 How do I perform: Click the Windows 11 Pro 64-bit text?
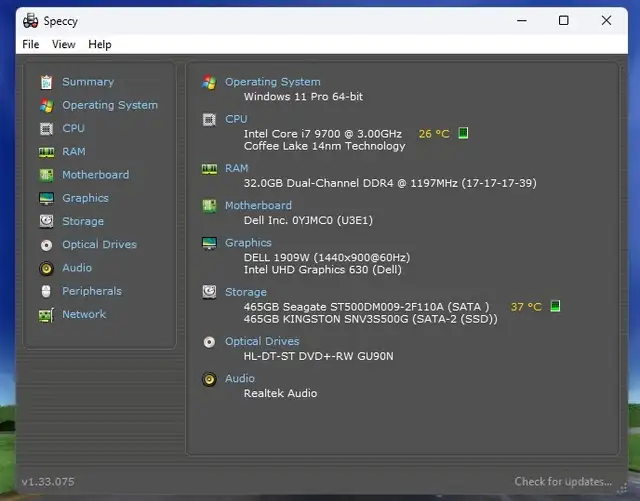point(303,97)
